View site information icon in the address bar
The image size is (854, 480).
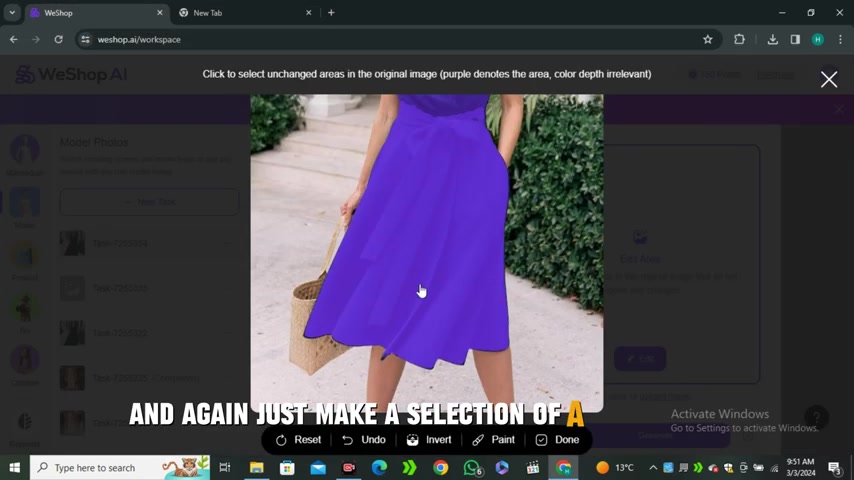click(86, 39)
